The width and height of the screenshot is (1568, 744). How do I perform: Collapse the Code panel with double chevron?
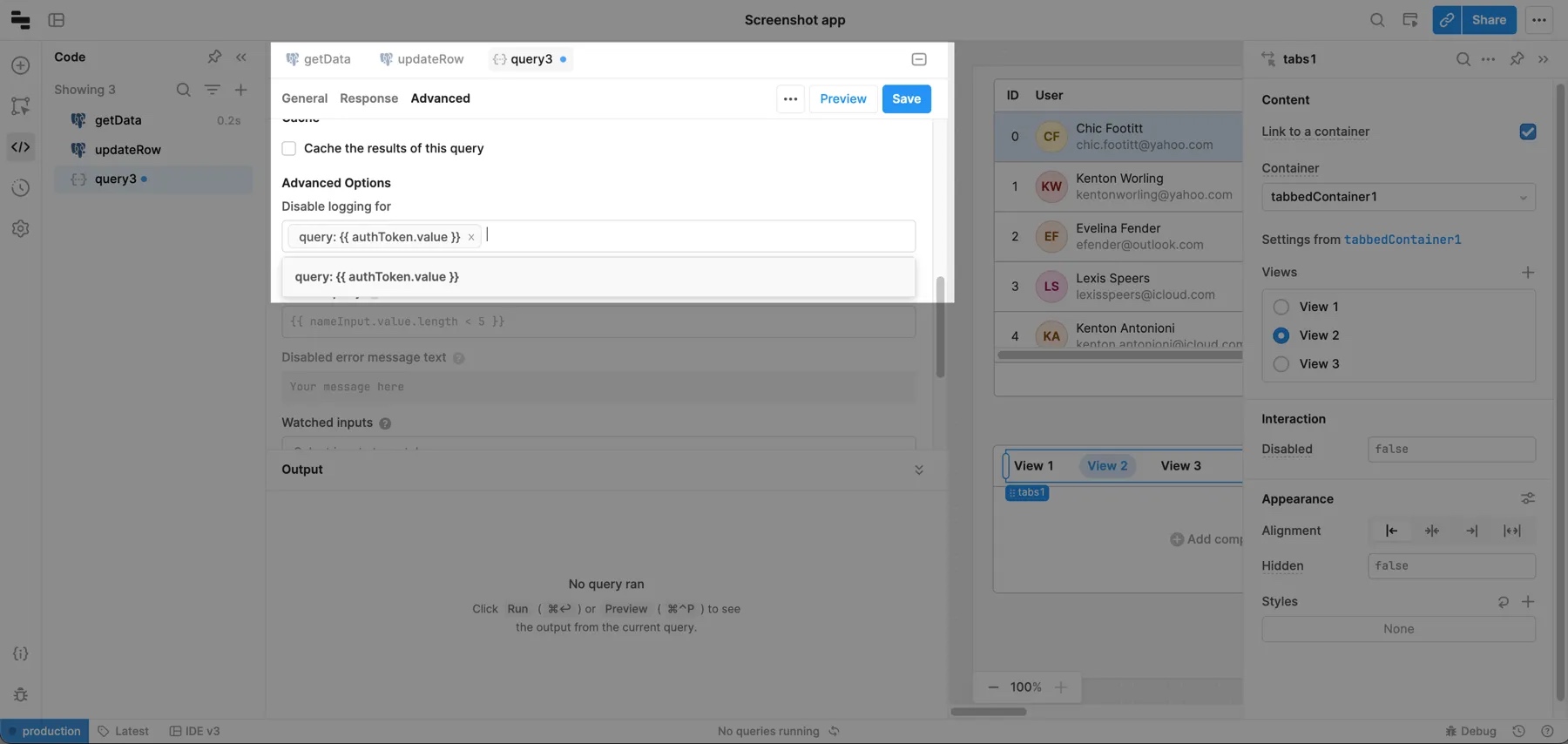coord(241,57)
